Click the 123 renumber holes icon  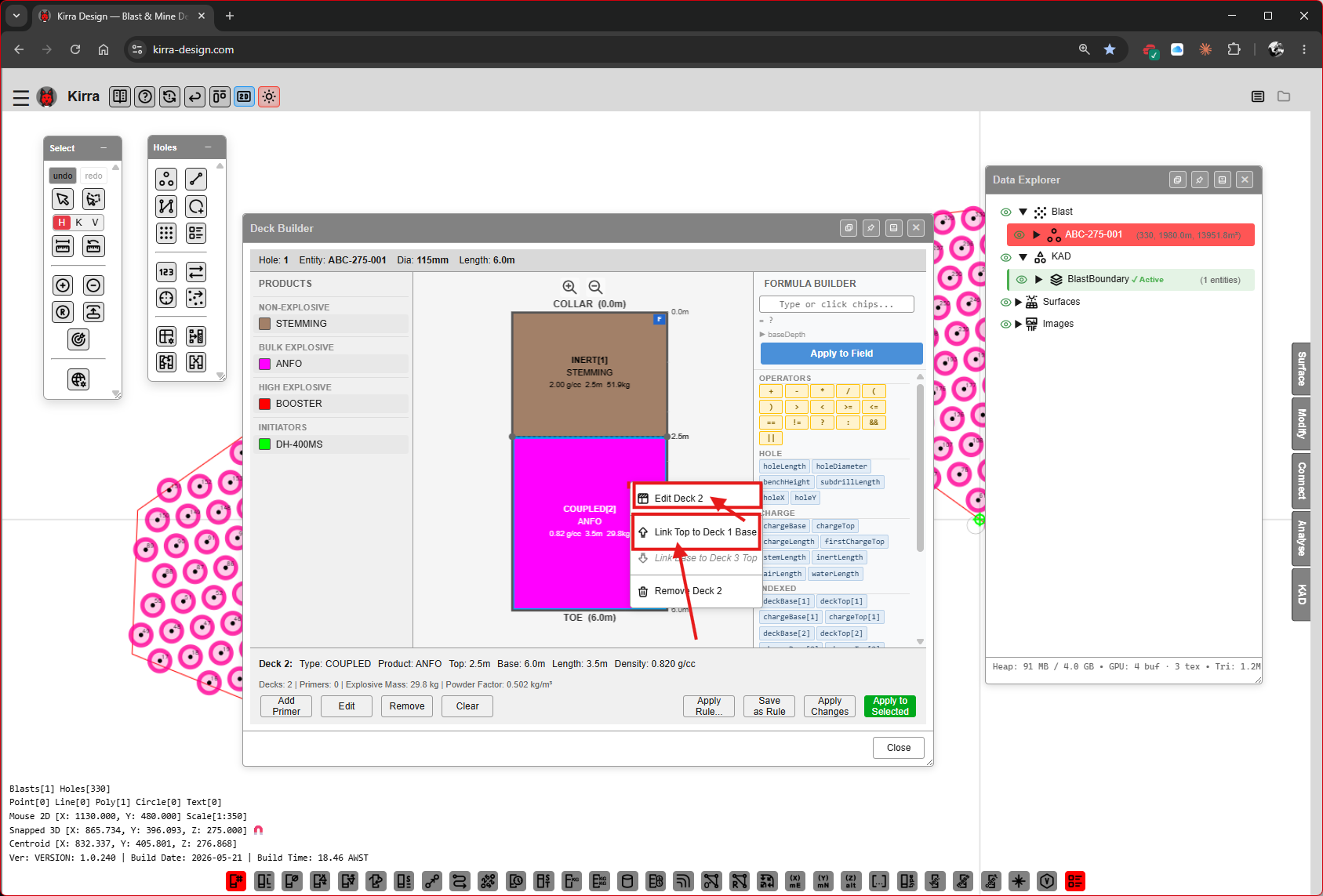166,272
